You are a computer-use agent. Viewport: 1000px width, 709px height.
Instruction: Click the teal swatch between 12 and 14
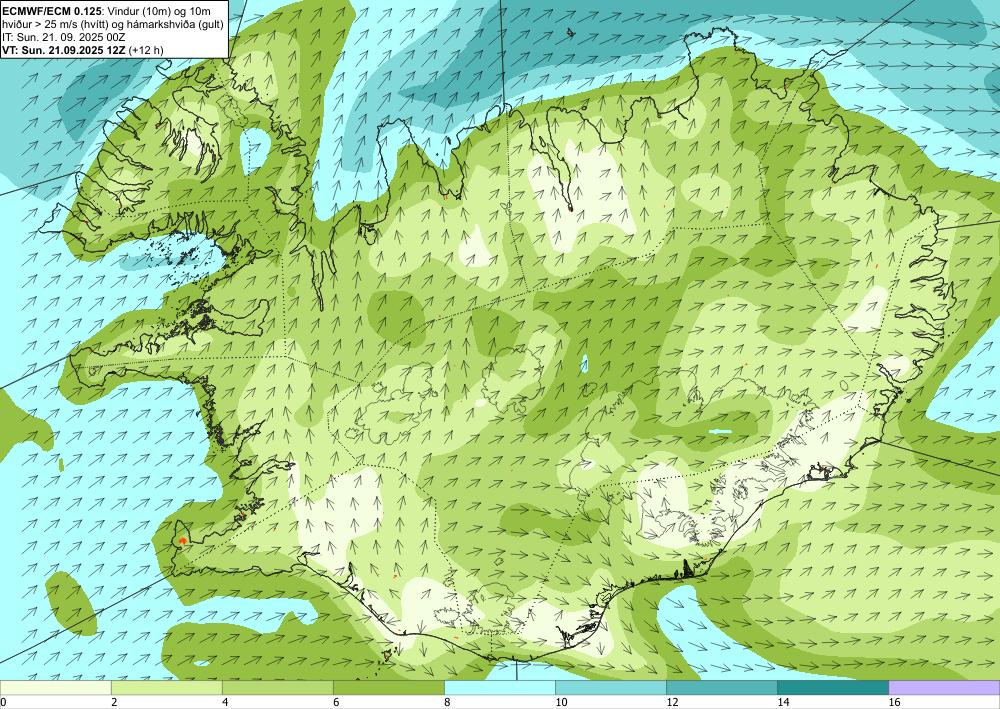[722, 688]
